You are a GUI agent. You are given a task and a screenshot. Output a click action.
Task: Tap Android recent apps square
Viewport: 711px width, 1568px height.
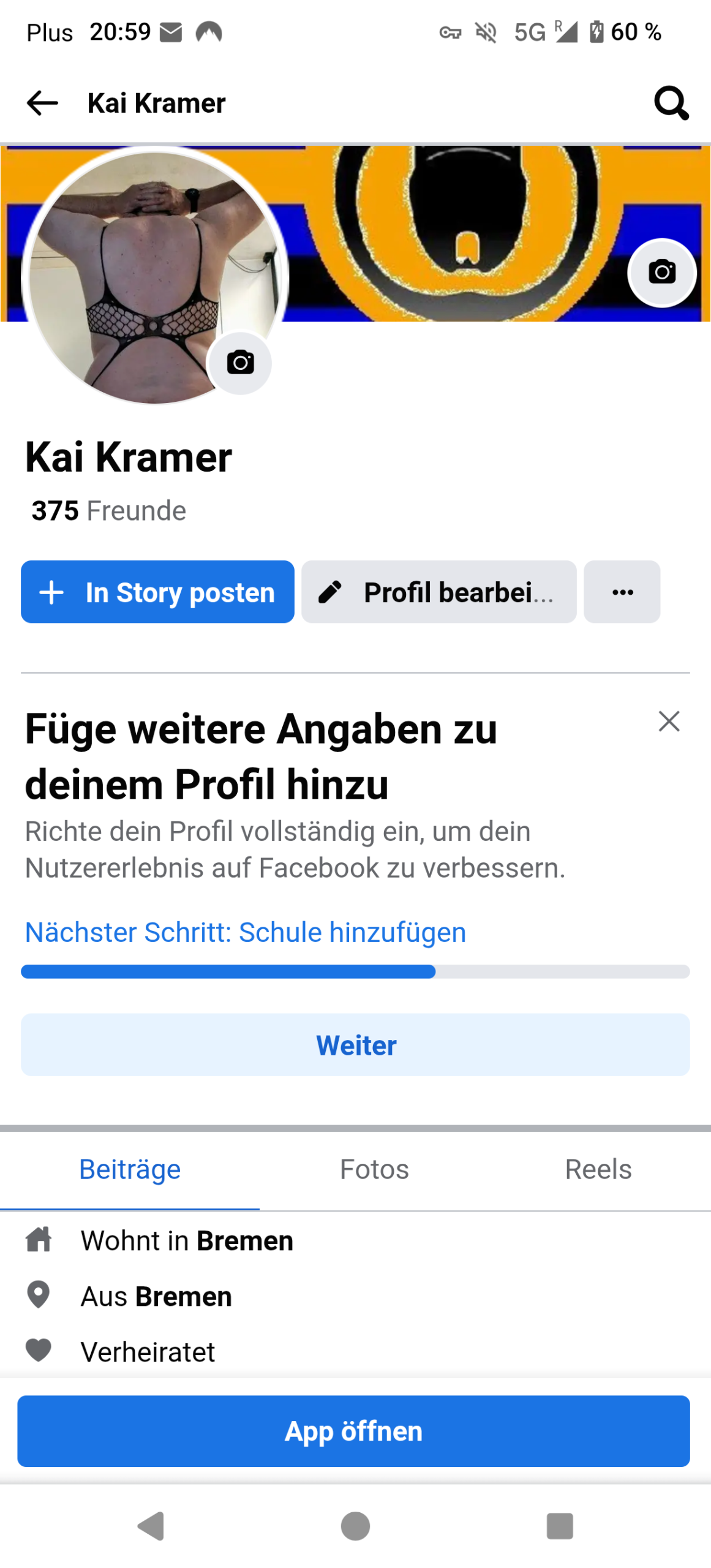tap(559, 1525)
